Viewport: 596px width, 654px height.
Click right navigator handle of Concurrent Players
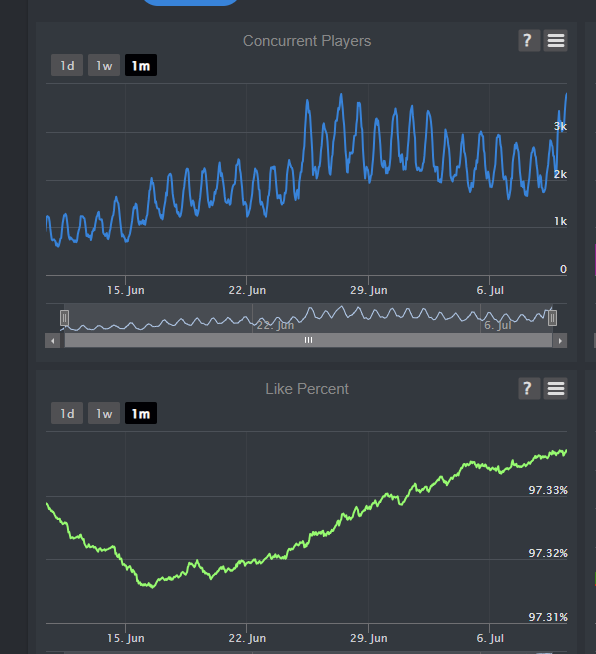coord(552,318)
